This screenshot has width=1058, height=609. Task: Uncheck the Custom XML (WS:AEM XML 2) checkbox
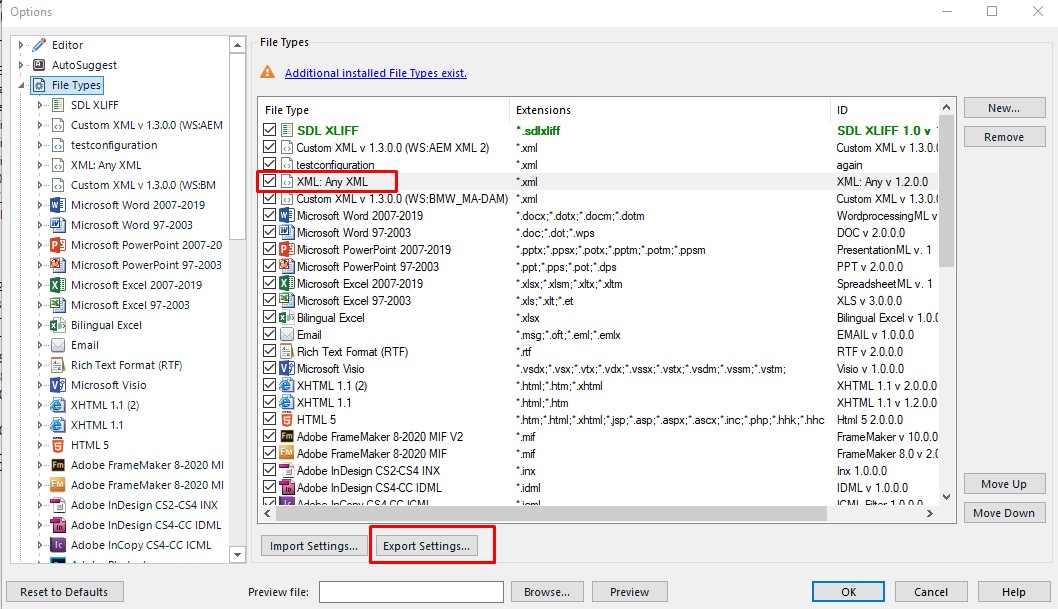(270, 147)
